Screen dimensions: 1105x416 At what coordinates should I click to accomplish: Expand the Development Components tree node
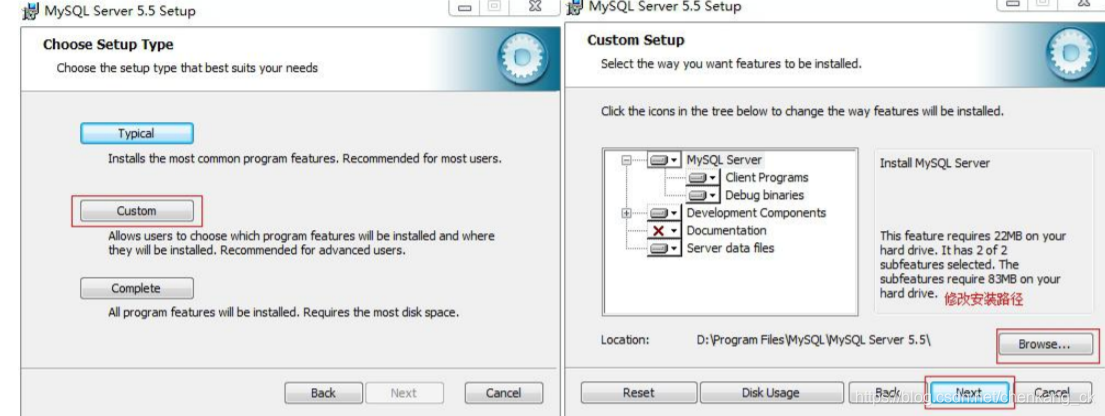click(626, 213)
